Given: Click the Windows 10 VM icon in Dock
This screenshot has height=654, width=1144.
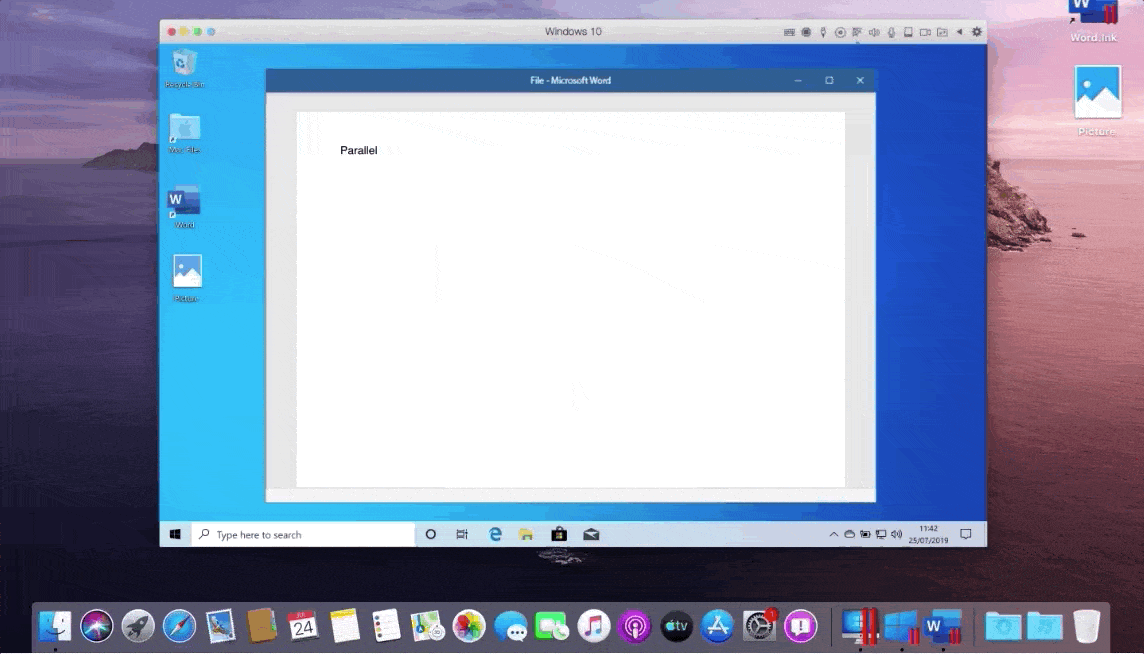Looking at the screenshot, I should click(x=902, y=626).
